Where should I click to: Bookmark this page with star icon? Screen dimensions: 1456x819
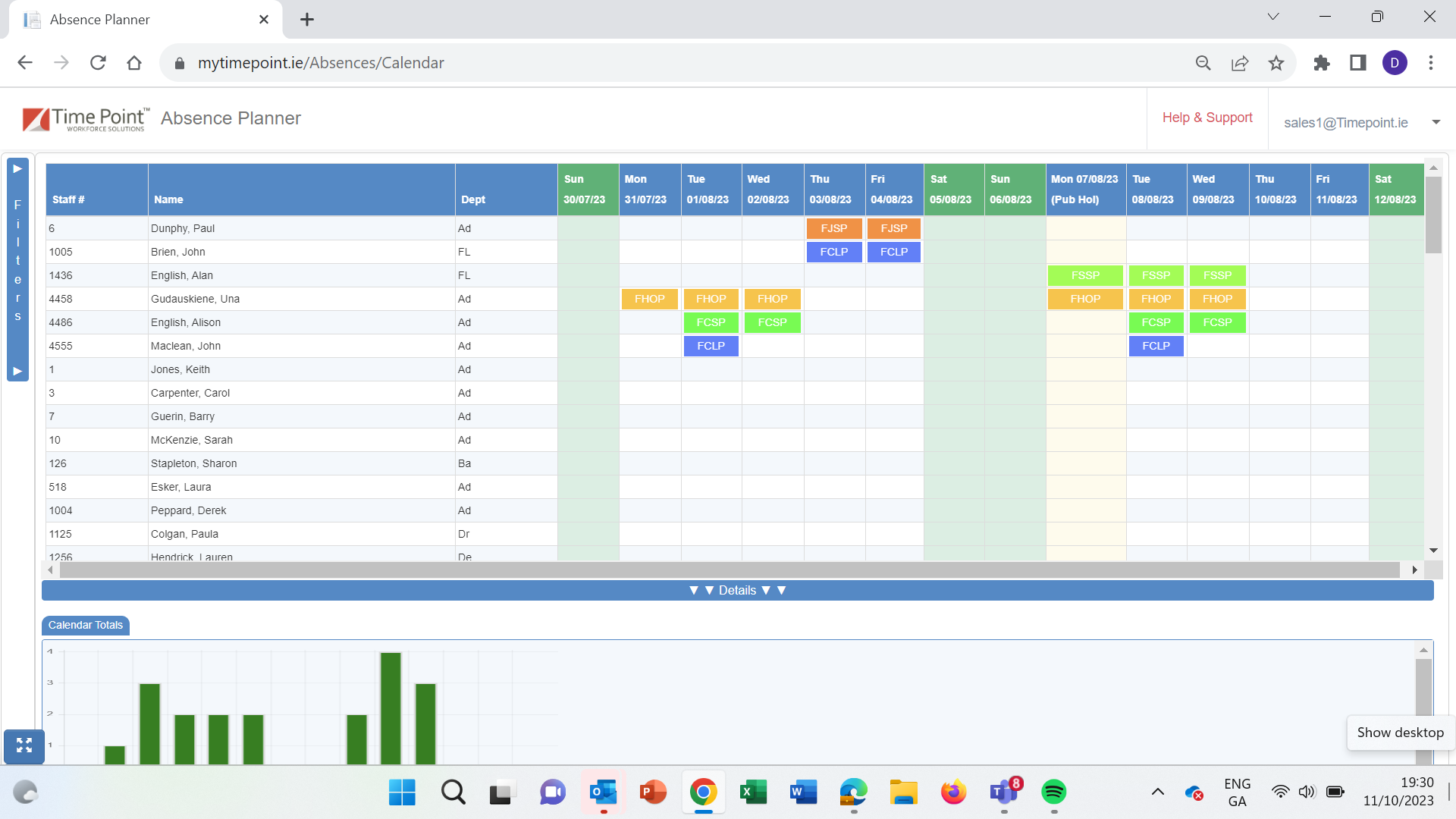pyautogui.click(x=1276, y=63)
